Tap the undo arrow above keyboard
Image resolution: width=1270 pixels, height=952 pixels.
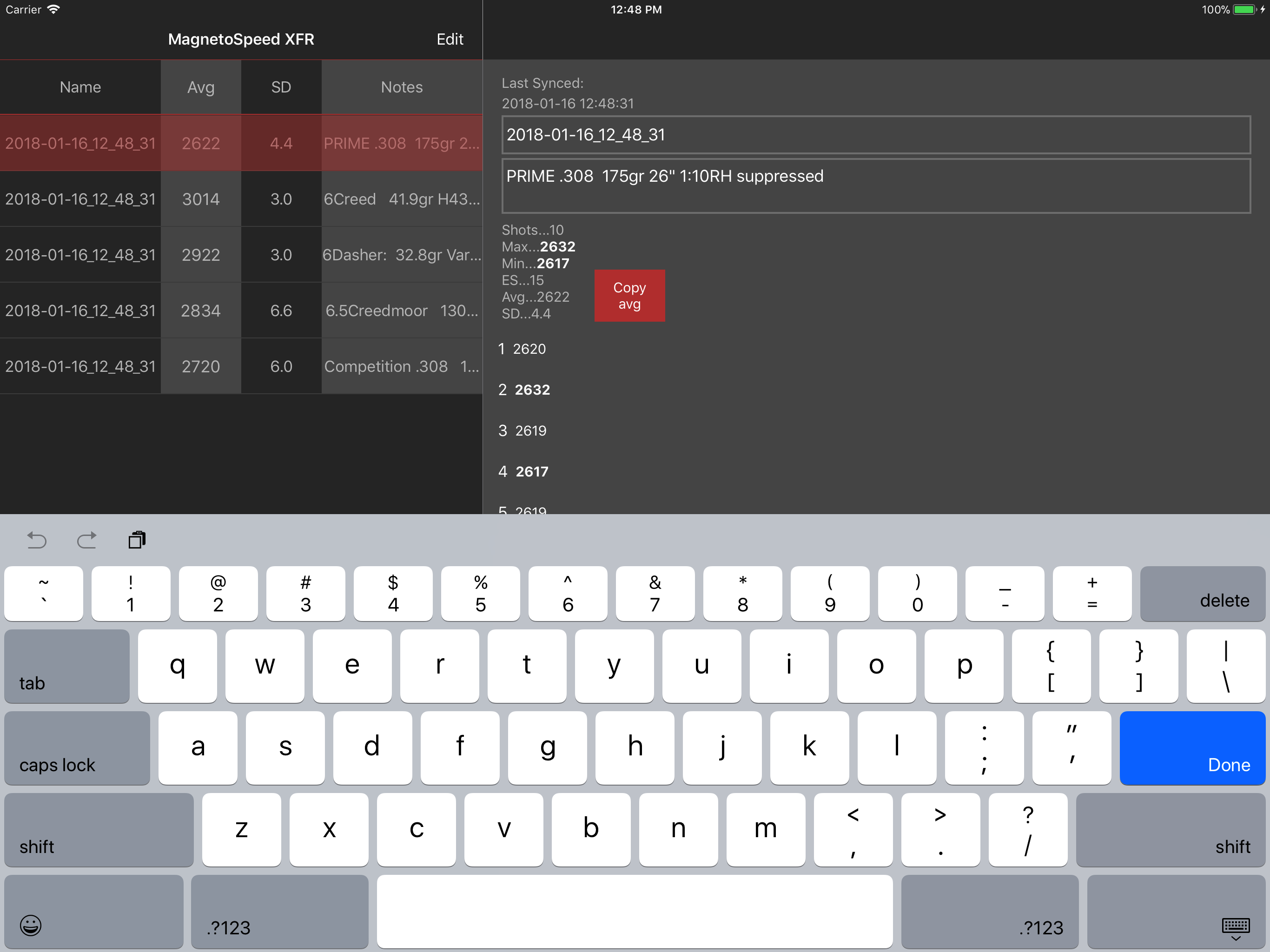click(37, 540)
